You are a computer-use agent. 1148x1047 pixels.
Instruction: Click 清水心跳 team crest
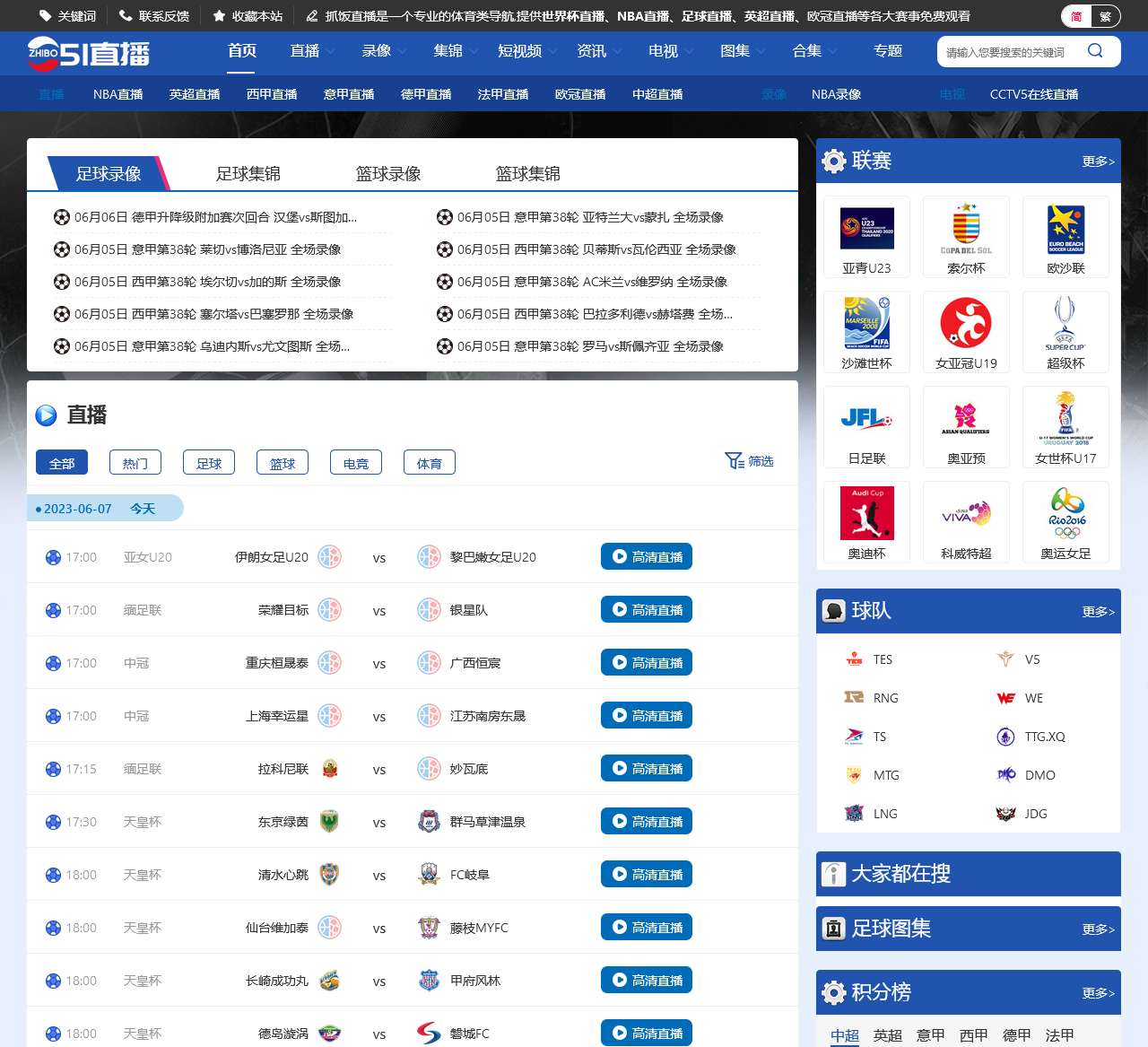point(329,875)
